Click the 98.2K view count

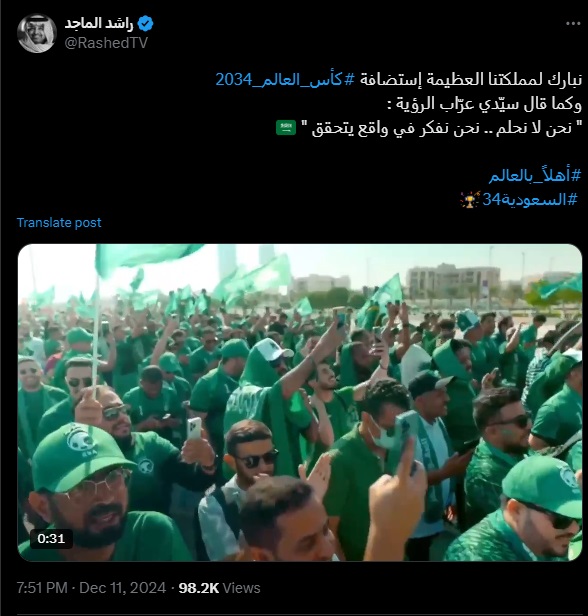[x=198, y=588]
